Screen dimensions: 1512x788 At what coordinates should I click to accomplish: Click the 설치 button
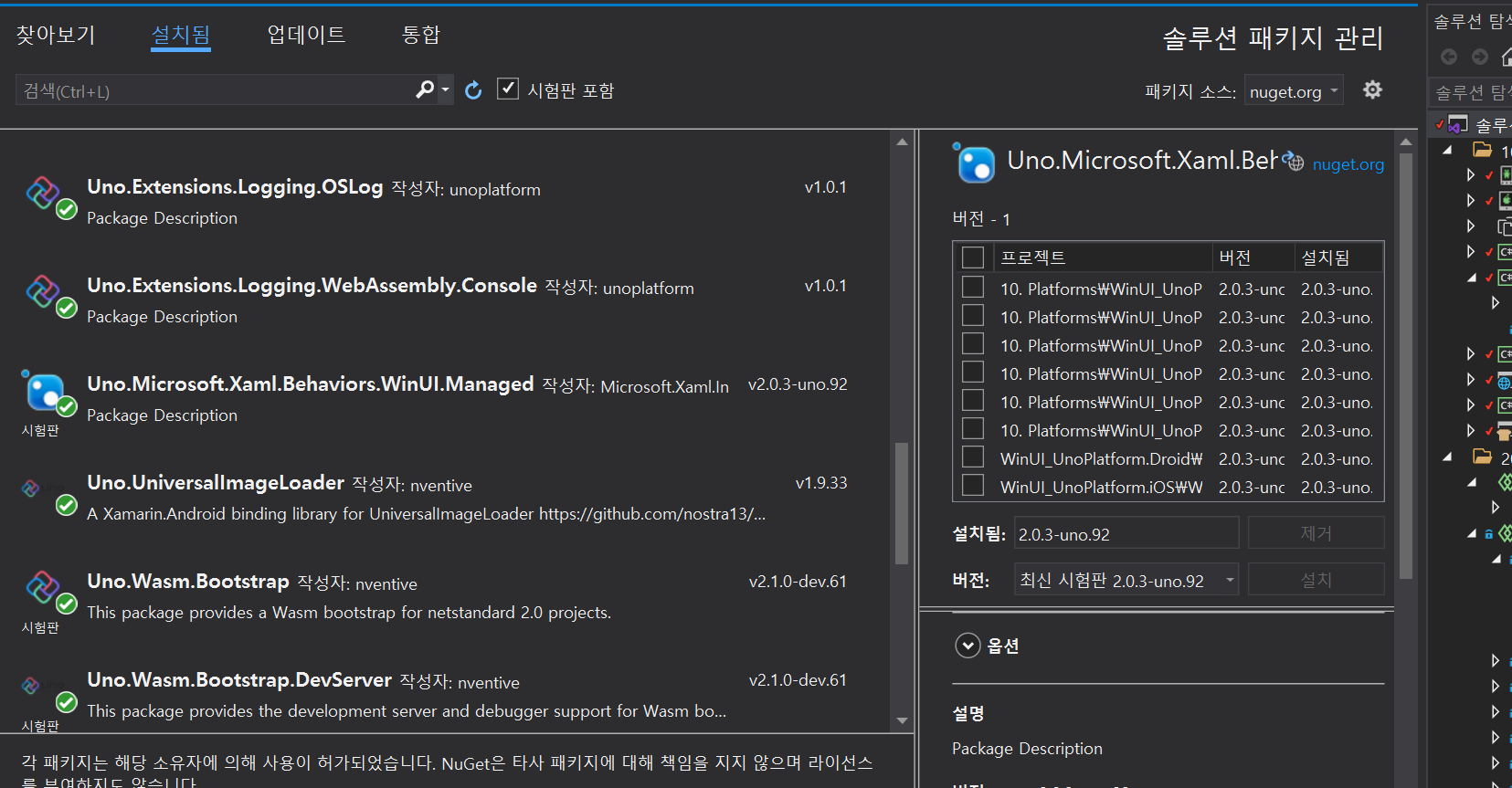(x=1316, y=580)
